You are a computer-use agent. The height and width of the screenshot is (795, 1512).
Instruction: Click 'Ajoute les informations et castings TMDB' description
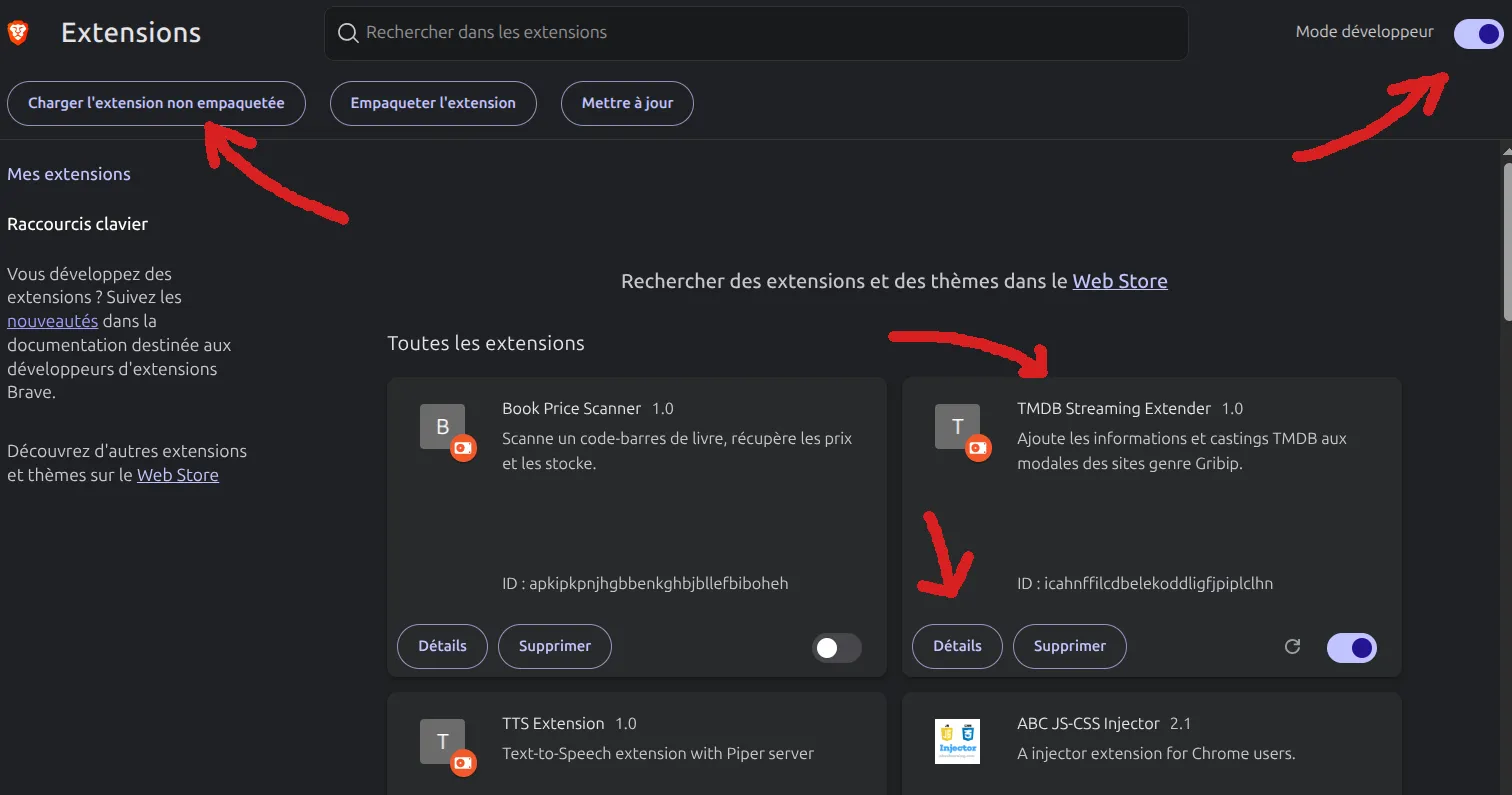click(x=1182, y=451)
